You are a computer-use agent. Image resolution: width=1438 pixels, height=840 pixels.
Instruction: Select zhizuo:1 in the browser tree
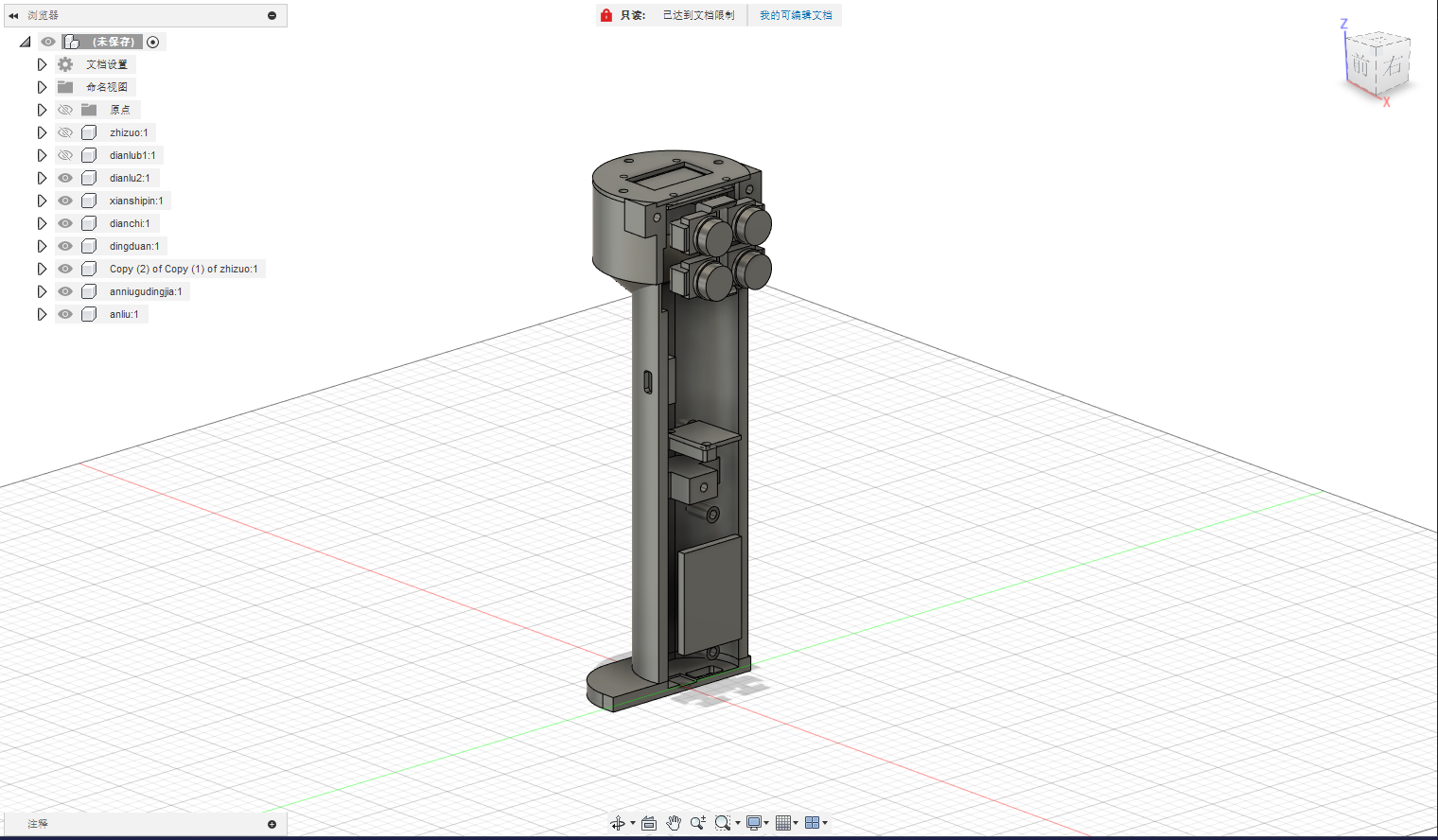click(x=129, y=132)
